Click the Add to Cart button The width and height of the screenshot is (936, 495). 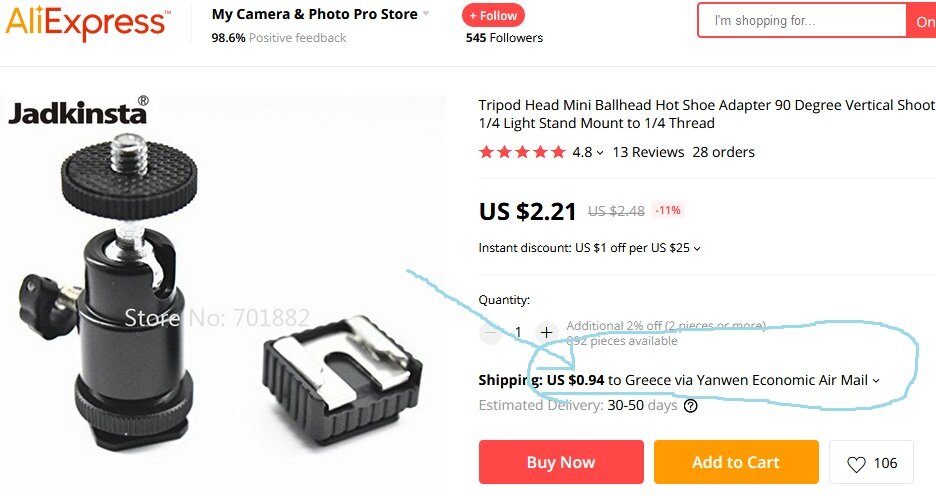pyautogui.click(x=736, y=462)
